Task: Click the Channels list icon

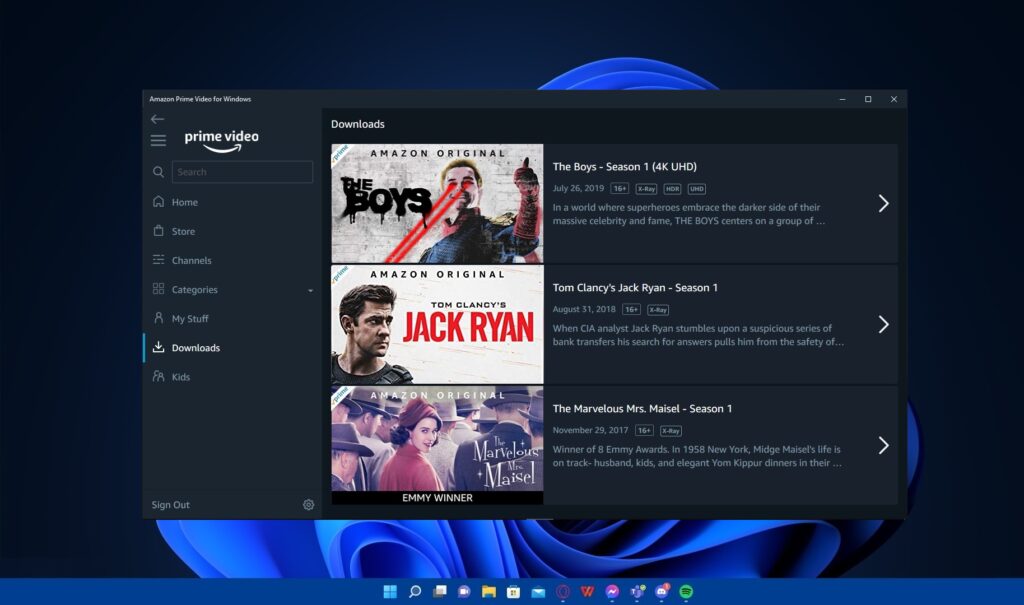Action: pyautogui.click(x=158, y=259)
